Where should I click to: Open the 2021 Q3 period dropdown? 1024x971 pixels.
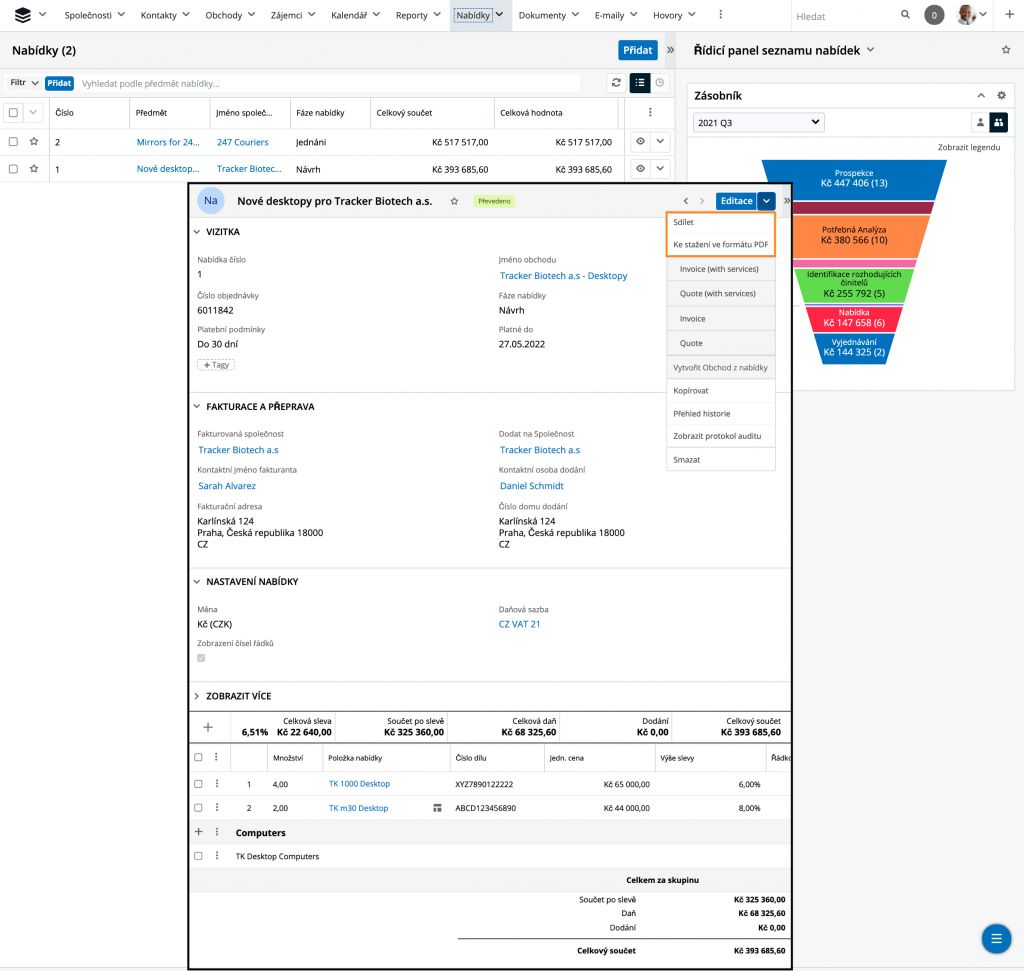[x=758, y=122]
